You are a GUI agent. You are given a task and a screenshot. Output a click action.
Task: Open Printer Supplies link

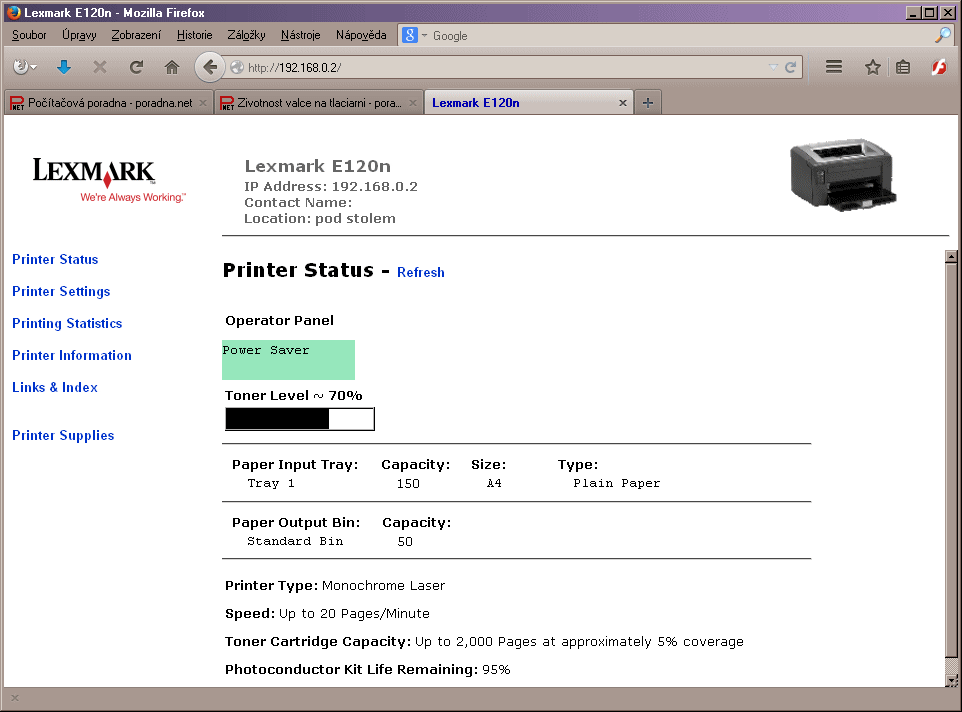tap(63, 435)
